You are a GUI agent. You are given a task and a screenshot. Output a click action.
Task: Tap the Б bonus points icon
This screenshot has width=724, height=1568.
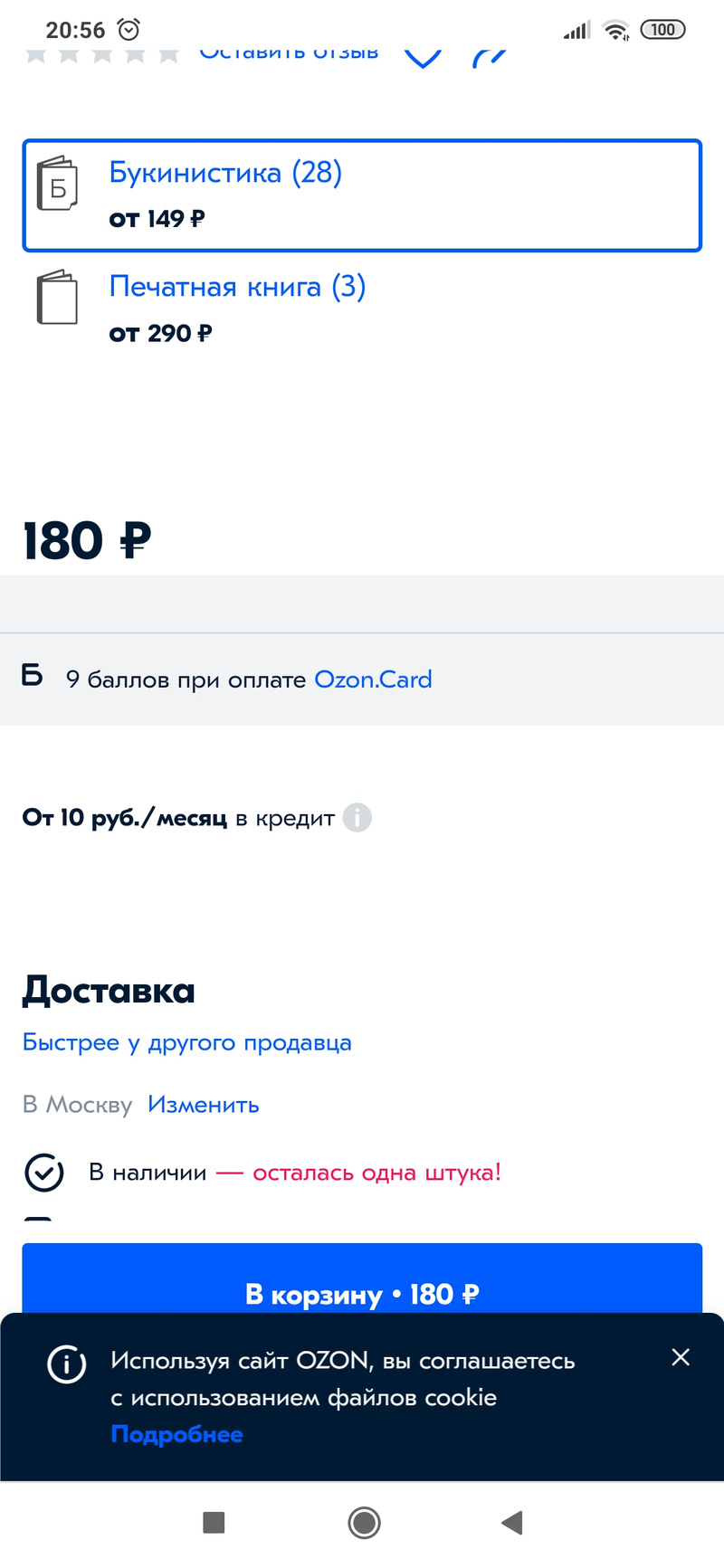(x=32, y=676)
